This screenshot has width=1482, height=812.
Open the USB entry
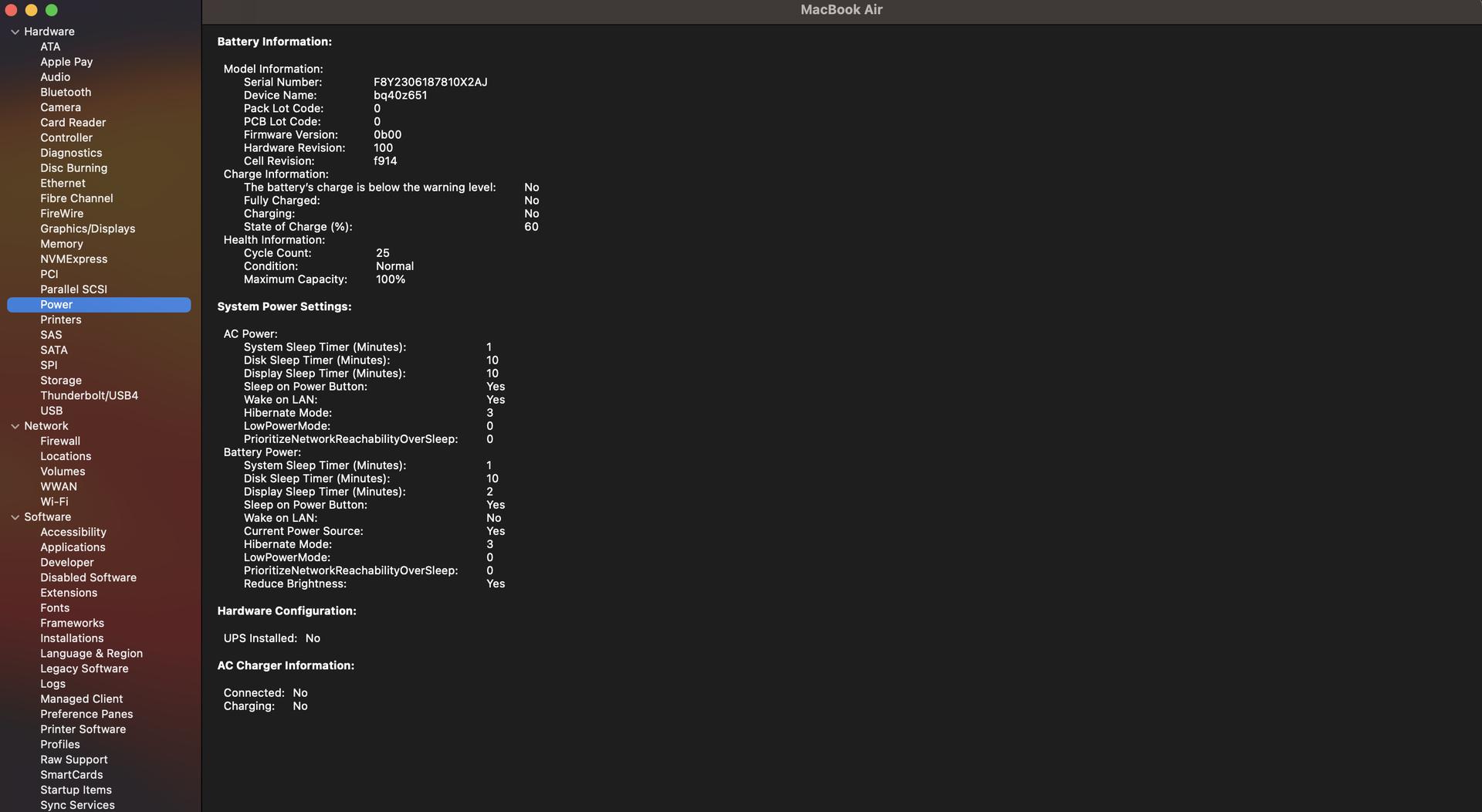pyautogui.click(x=52, y=411)
